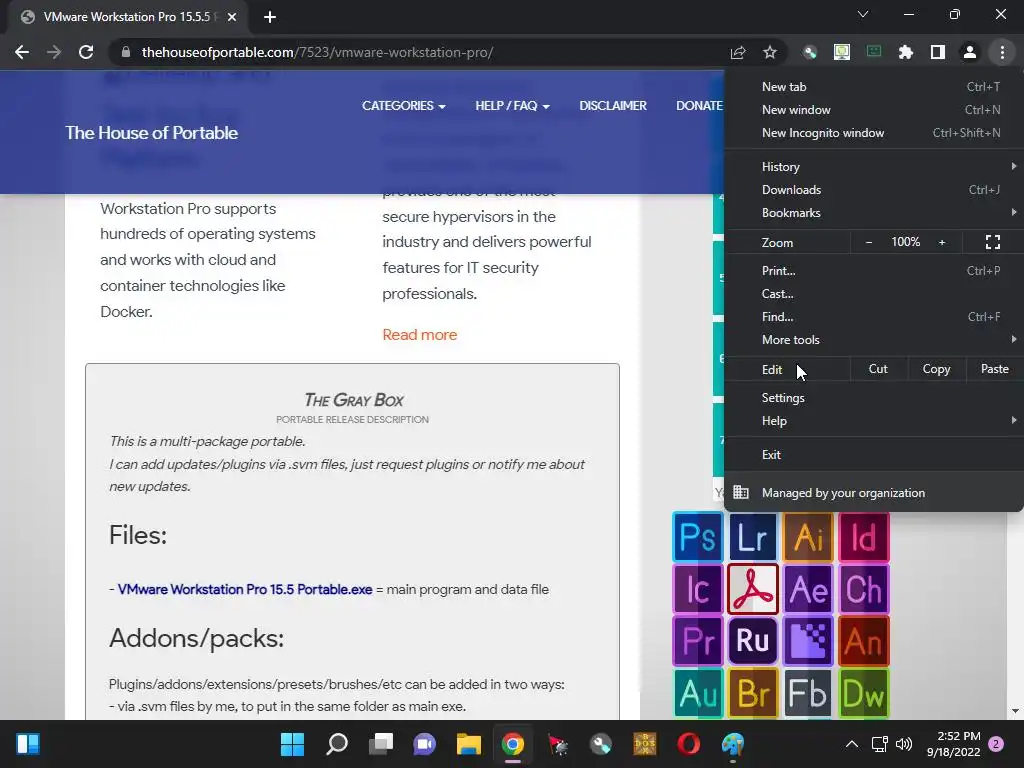Click the Fb Adobe icon
This screenshot has width=1024, height=768.
tap(808, 693)
